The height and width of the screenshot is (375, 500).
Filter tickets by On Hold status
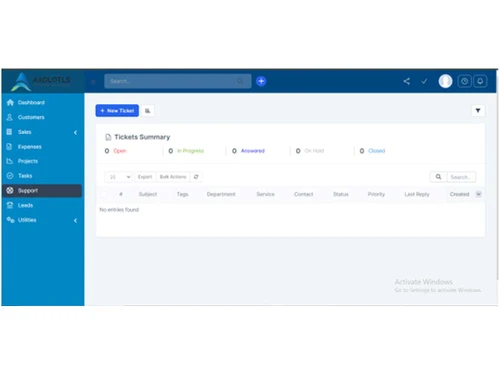314,151
